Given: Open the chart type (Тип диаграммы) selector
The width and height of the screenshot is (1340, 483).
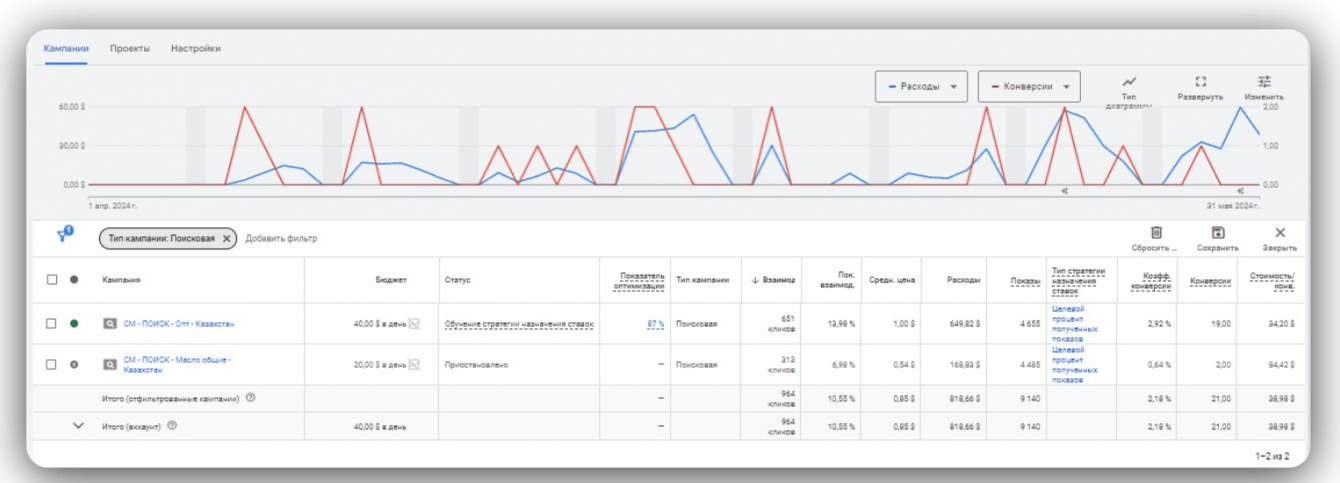Looking at the screenshot, I should pos(1129,84).
